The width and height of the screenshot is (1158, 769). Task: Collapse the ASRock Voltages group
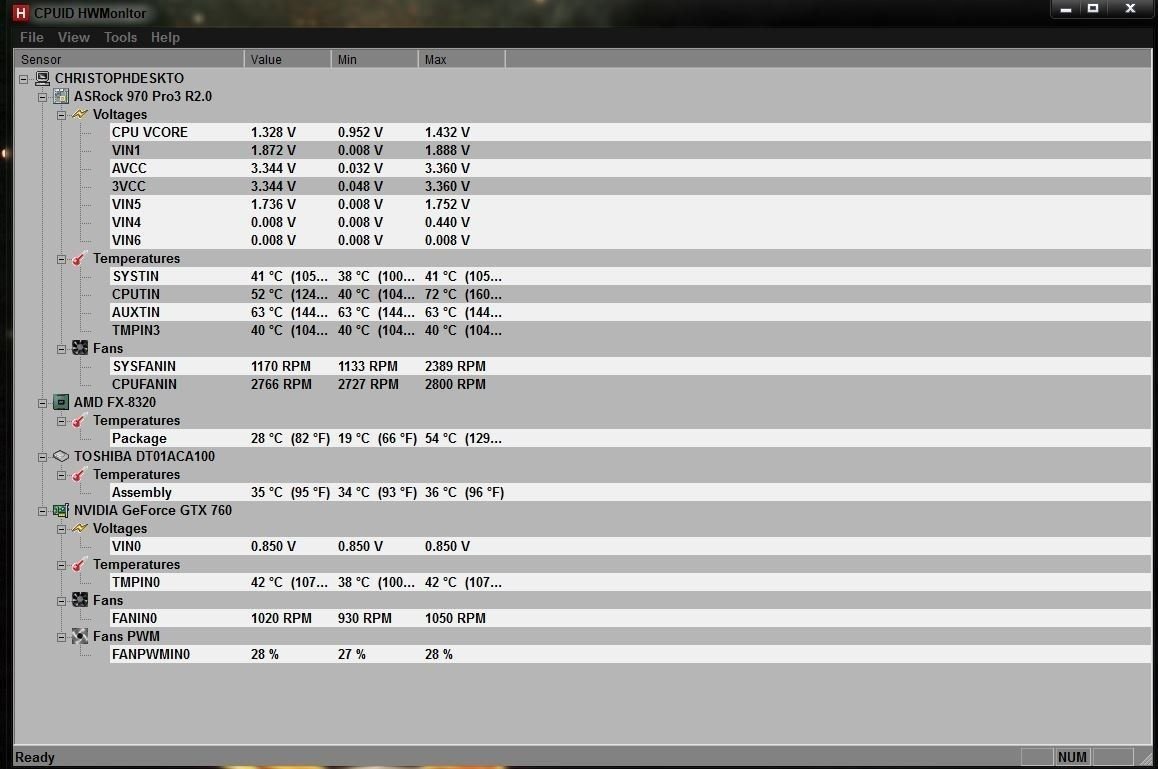(62, 115)
